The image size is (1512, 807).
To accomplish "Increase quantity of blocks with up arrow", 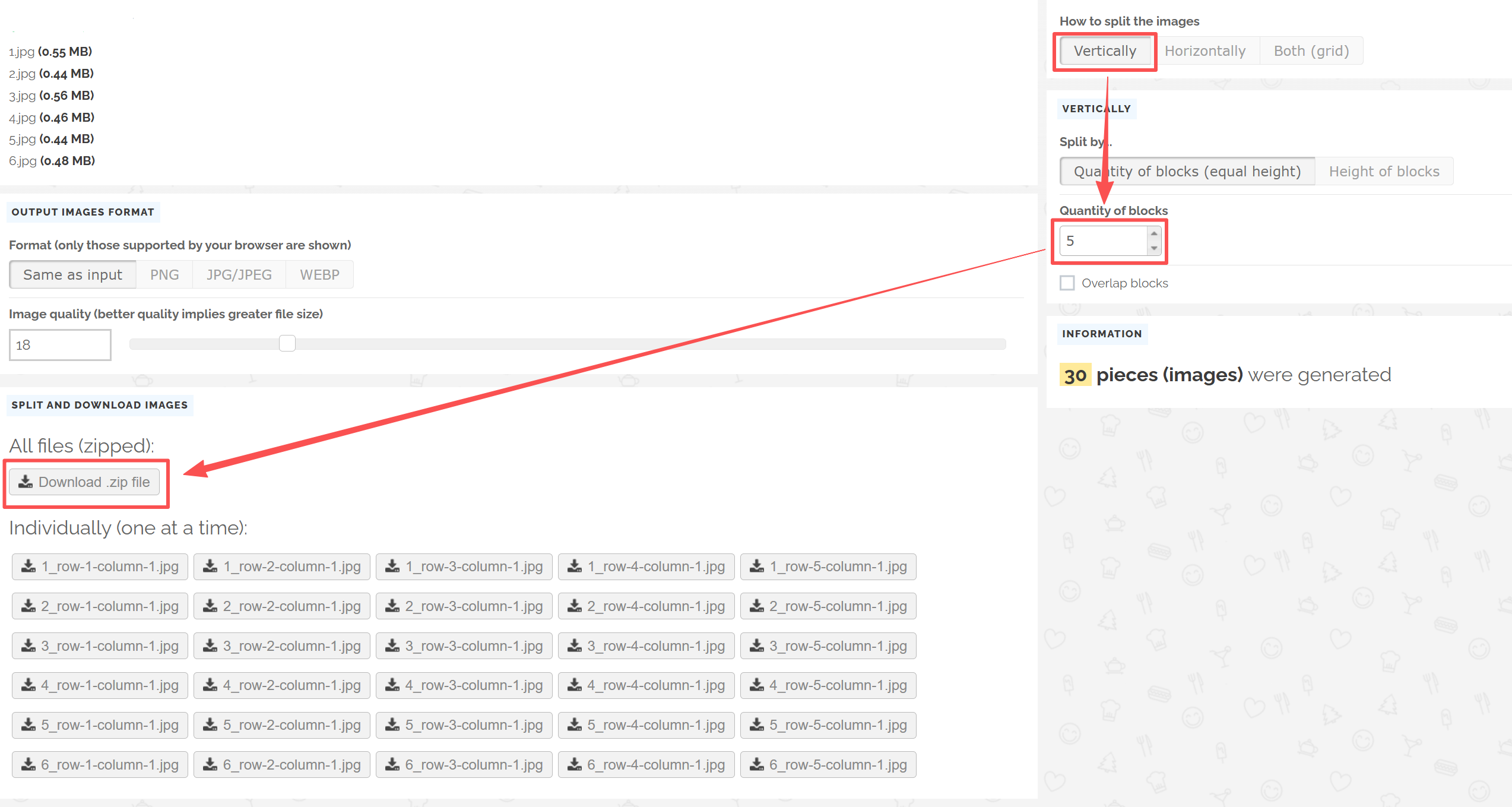I will 1154,233.
